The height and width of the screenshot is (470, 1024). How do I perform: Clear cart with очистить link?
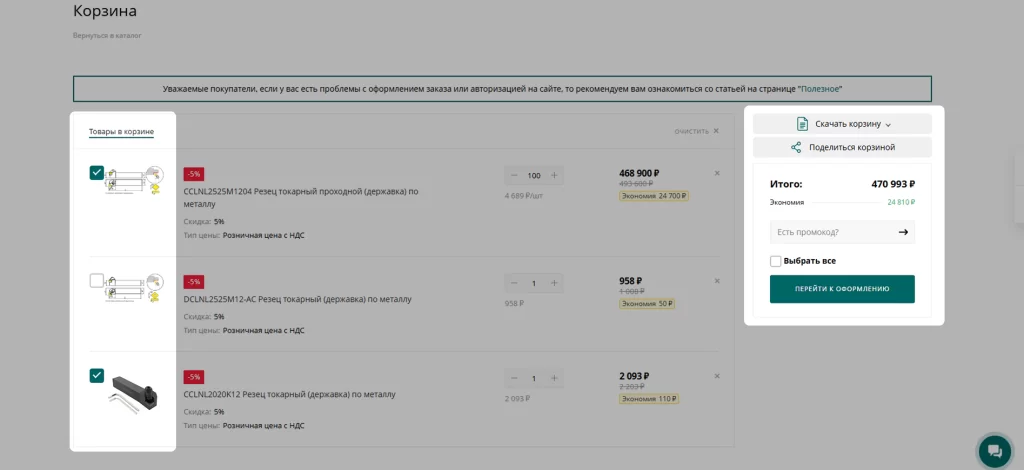[x=697, y=131]
